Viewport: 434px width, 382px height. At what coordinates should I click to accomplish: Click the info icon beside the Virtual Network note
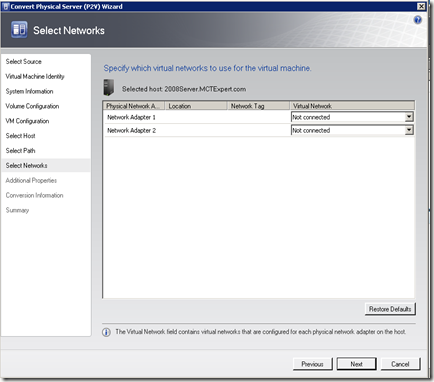coord(106,332)
